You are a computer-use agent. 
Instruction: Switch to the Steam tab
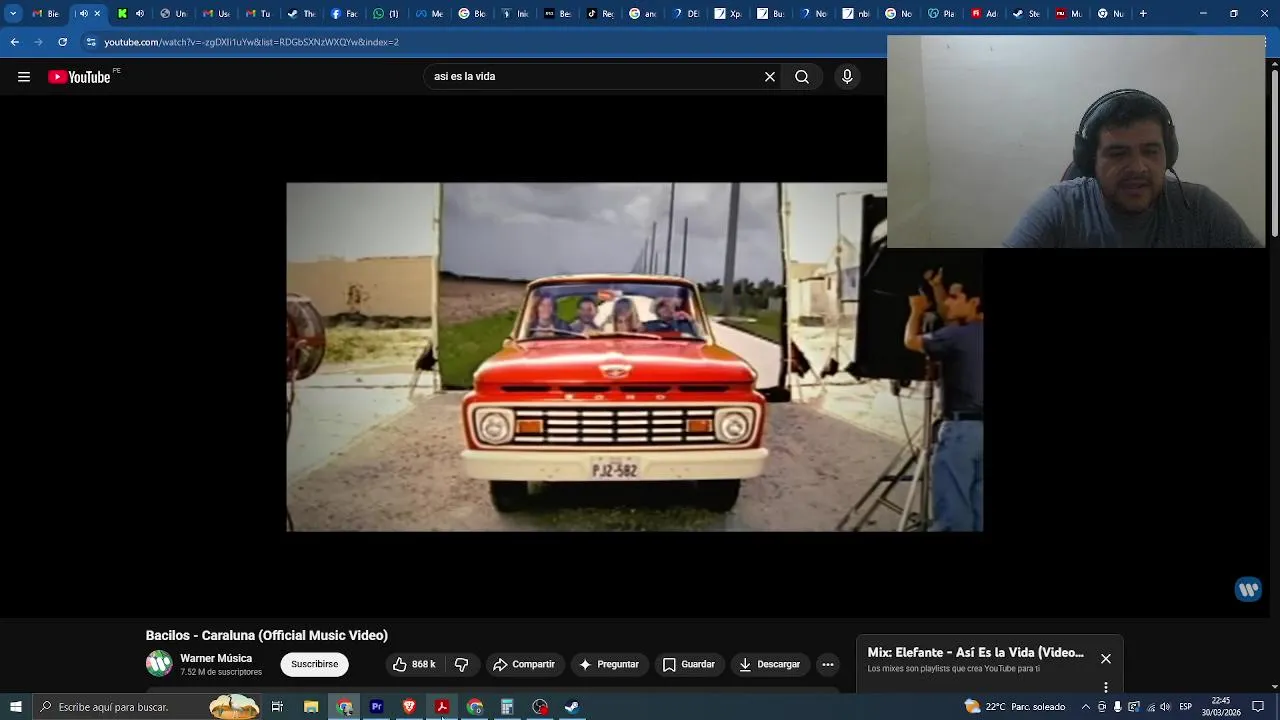tap(1027, 14)
